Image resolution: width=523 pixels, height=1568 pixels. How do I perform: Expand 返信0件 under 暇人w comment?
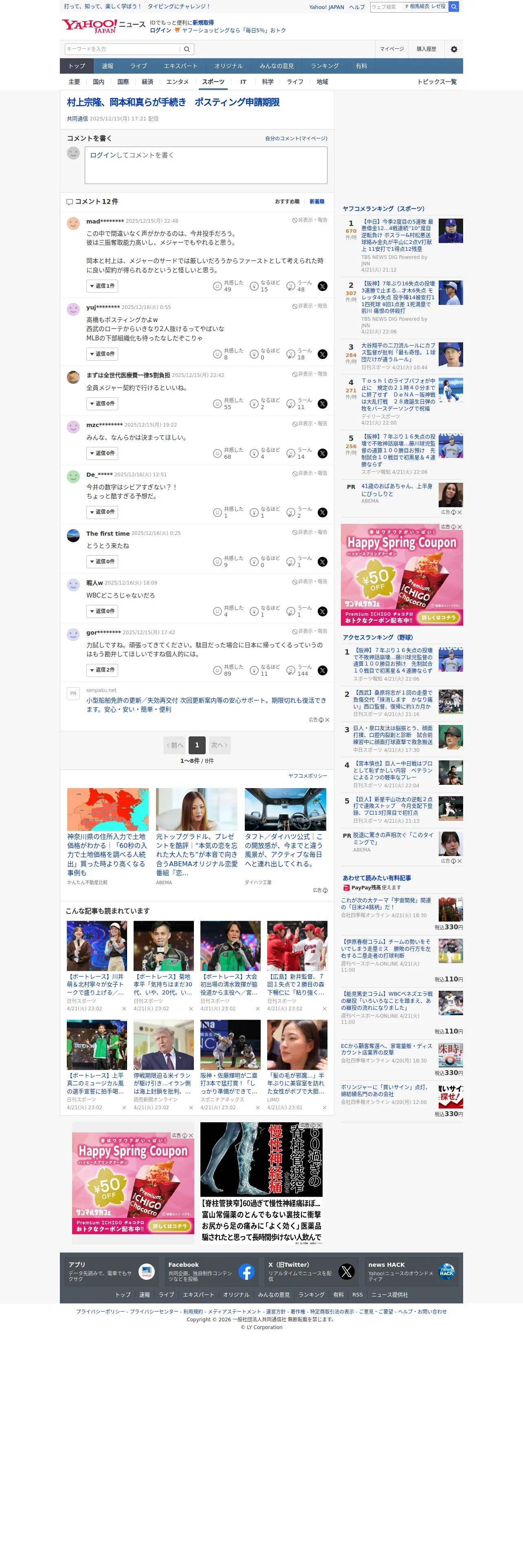click(x=102, y=612)
